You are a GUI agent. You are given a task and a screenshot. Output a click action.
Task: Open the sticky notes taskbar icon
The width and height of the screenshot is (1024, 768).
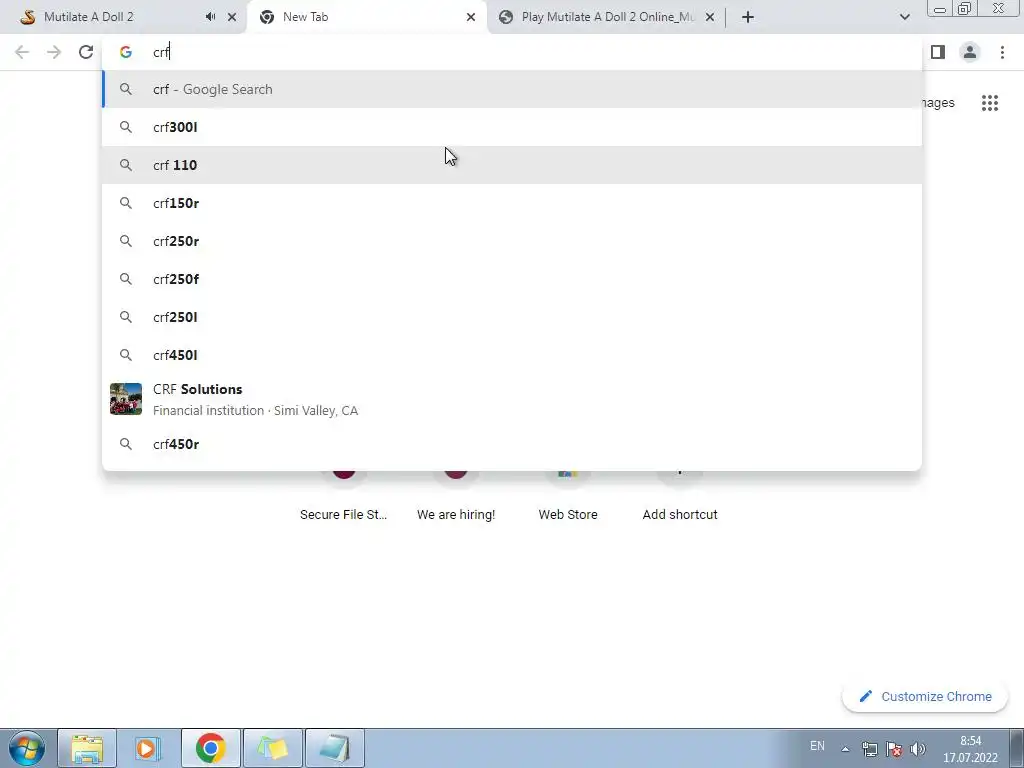[x=272, y=748]
